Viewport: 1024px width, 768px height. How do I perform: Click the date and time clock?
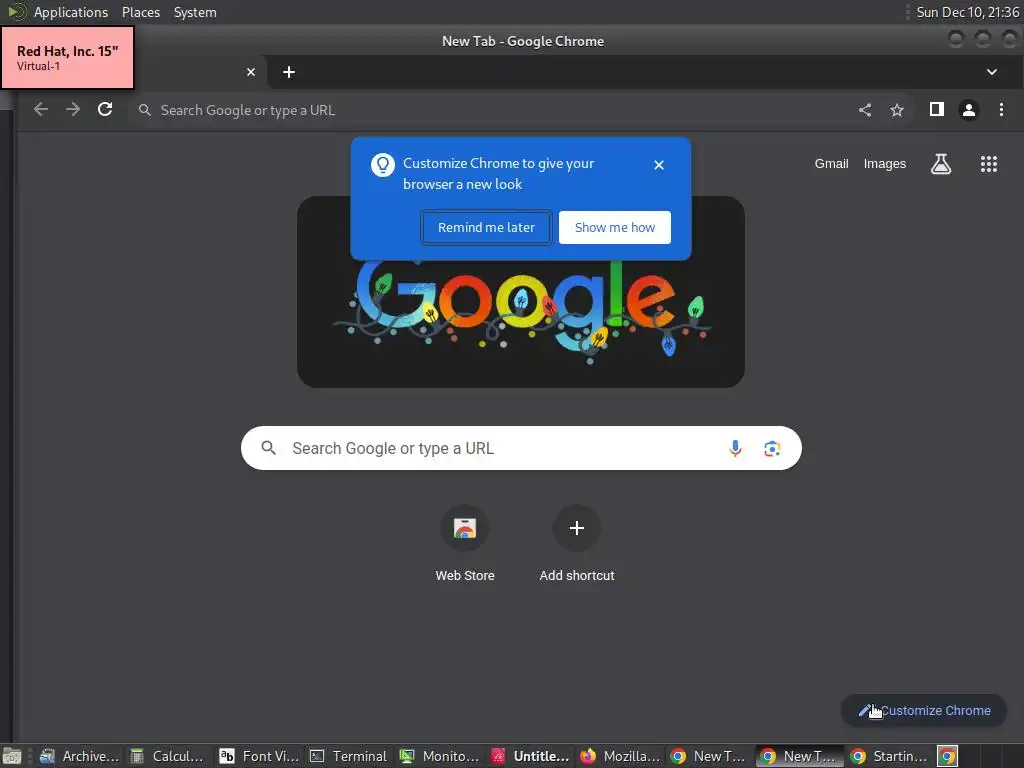(x=967, y=12)
